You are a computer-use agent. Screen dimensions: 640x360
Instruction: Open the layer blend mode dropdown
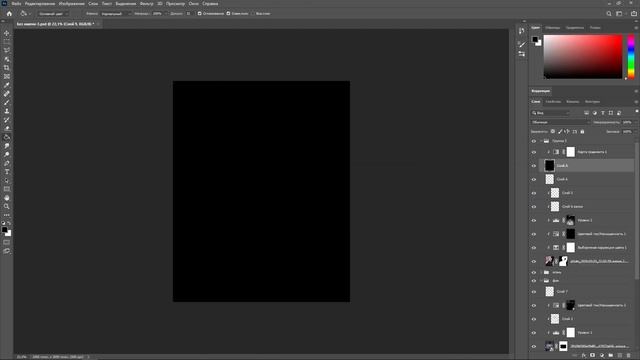(560, 122)
